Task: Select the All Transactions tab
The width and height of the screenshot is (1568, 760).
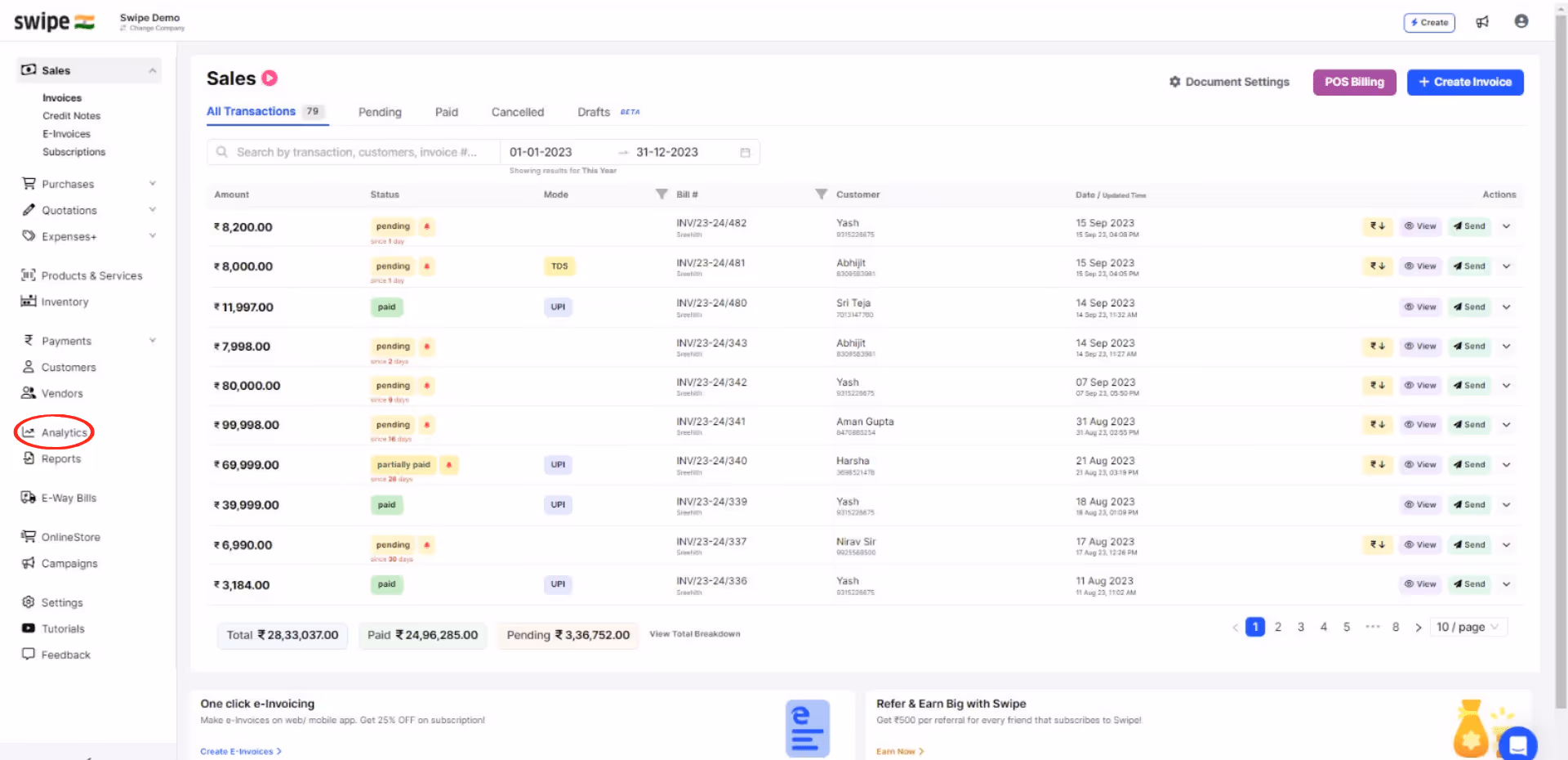Action: tap(266, 112)
